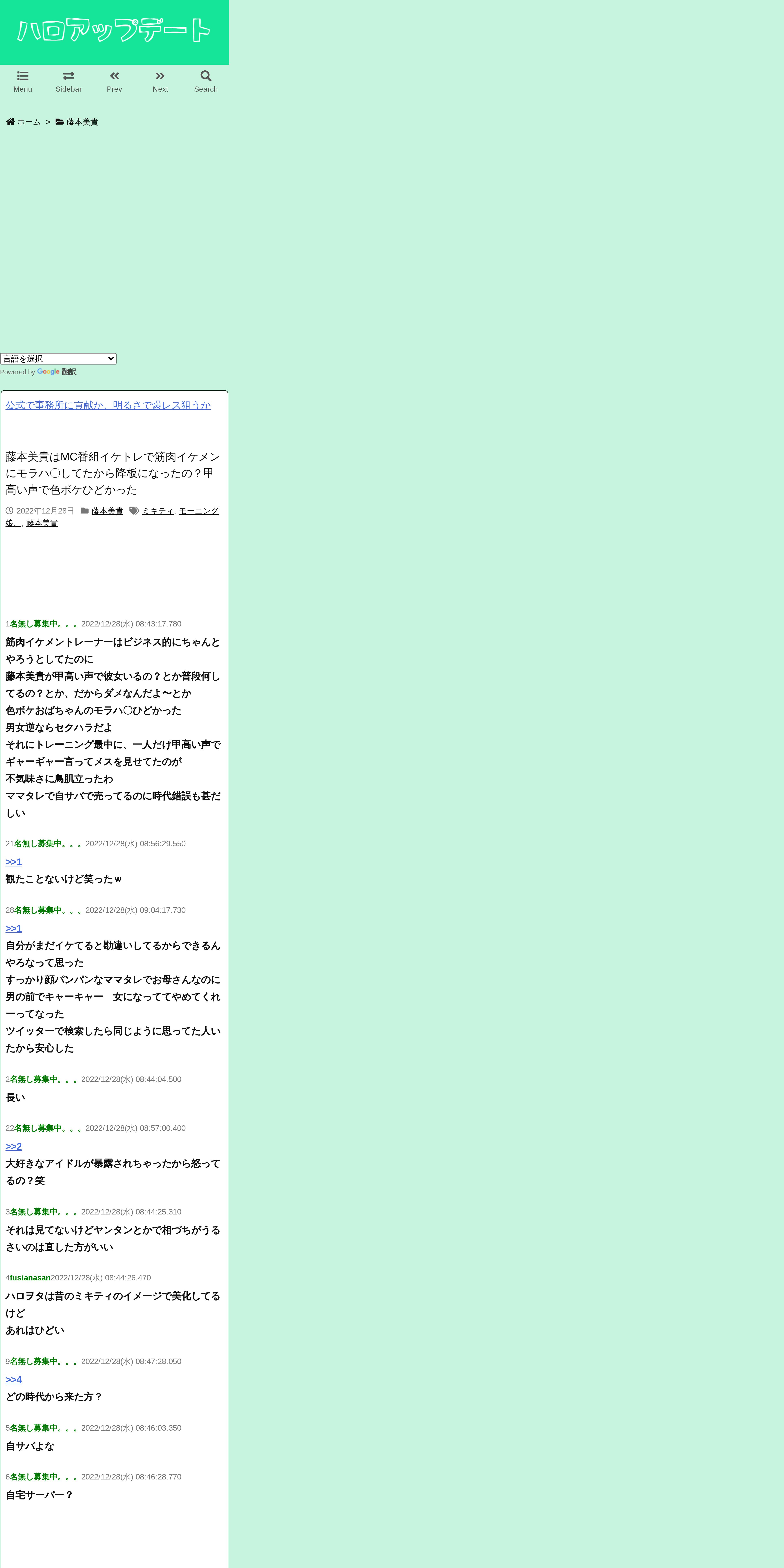784x1568 pixels.
Task: Click the home icon in breadcrumb
Action: 10,122
